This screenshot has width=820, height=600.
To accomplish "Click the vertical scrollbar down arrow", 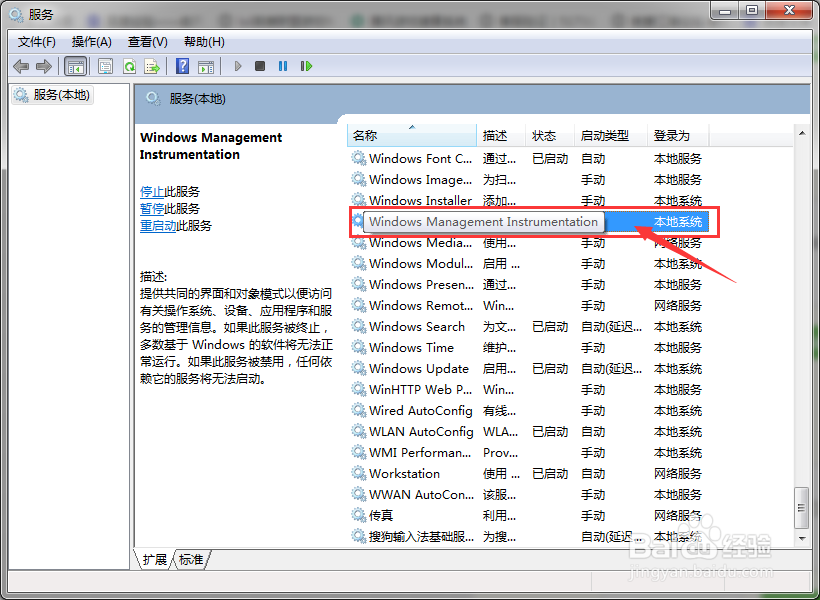I will tap(802, 538).
